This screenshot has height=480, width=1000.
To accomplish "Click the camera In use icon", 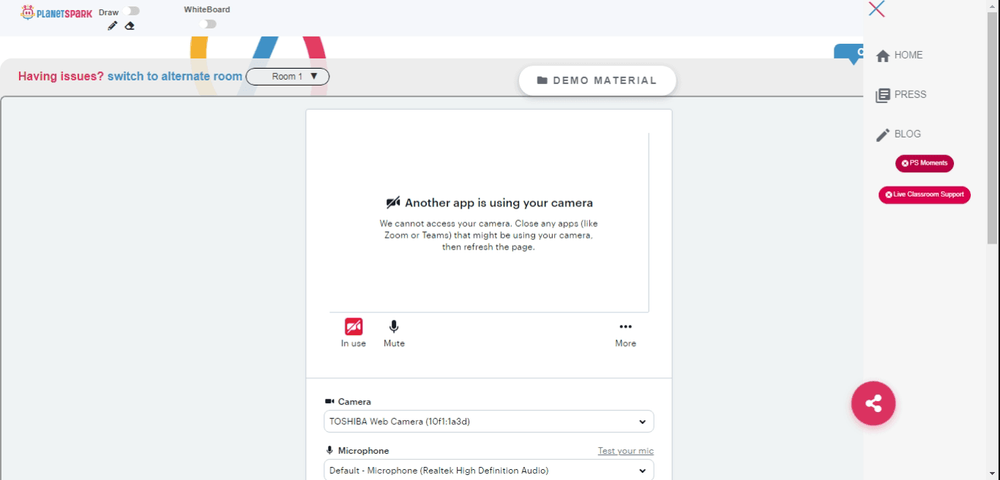I will tap(353, 327).
